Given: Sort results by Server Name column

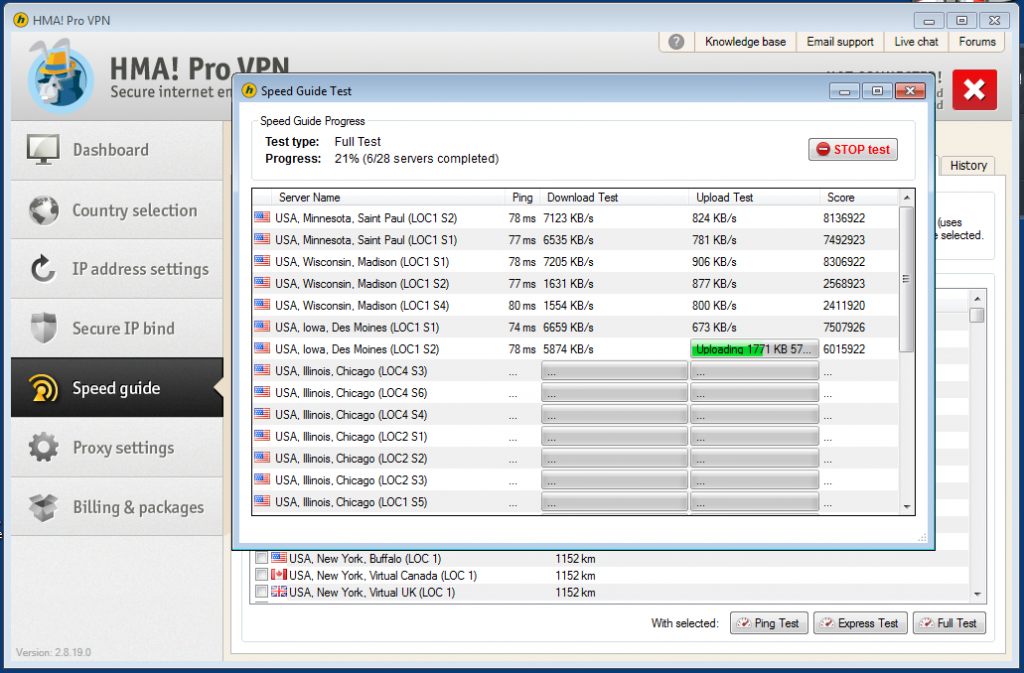Looking at the screenshot, I should (389, 197).
